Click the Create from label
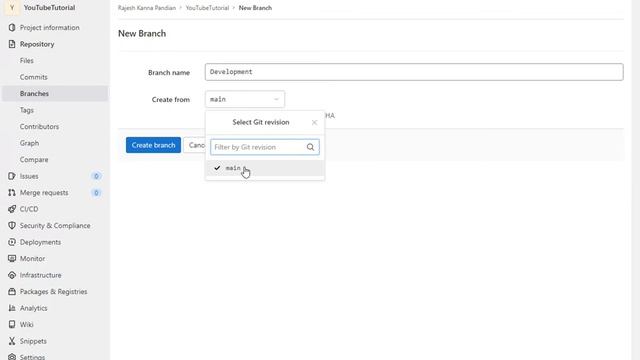 click(x=171, y=100)
